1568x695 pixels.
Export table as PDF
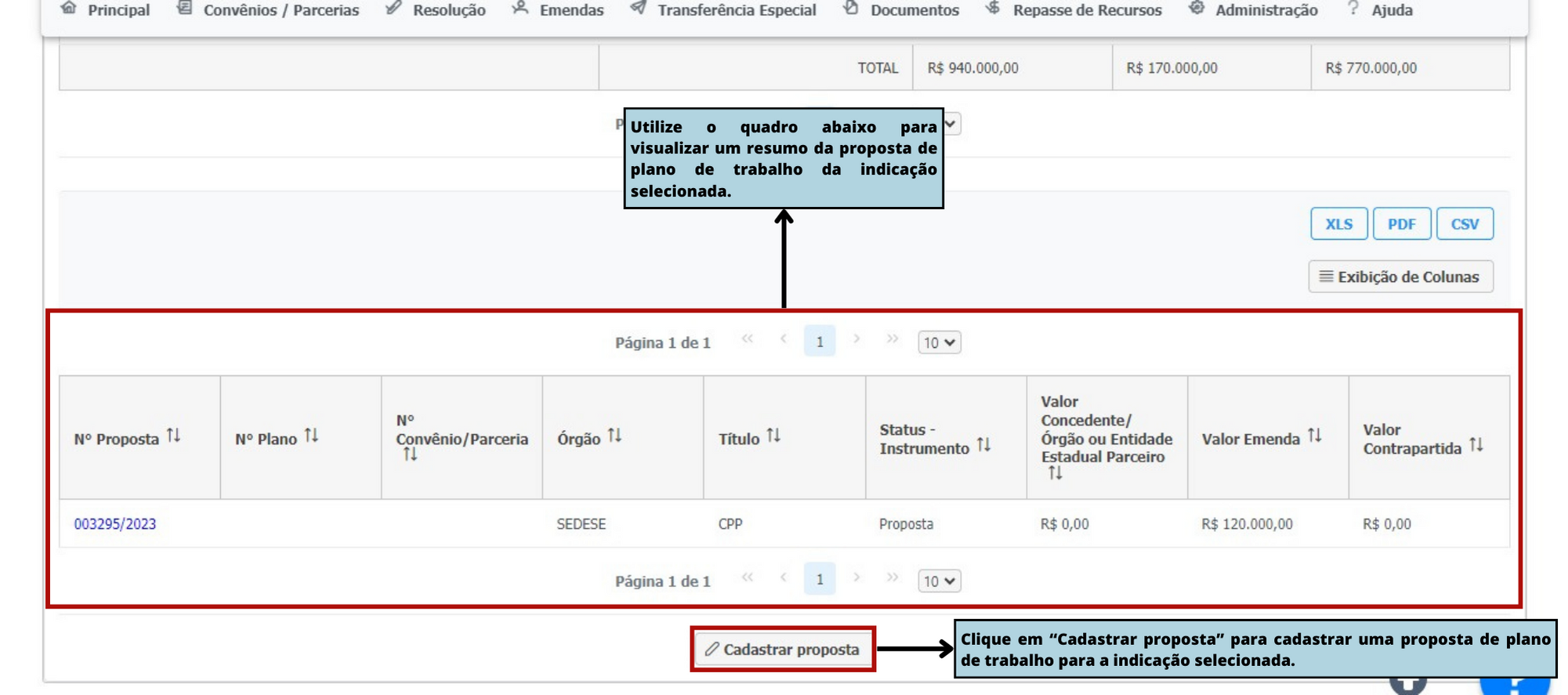tap(1401, 224)
